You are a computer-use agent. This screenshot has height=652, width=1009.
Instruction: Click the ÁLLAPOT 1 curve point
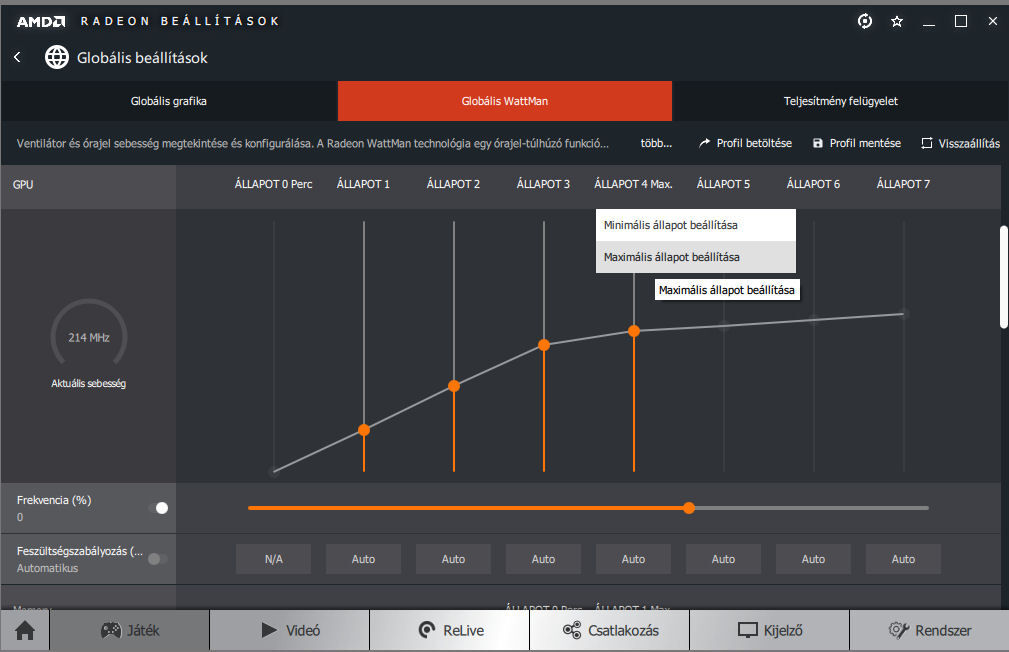pos(364,430)
